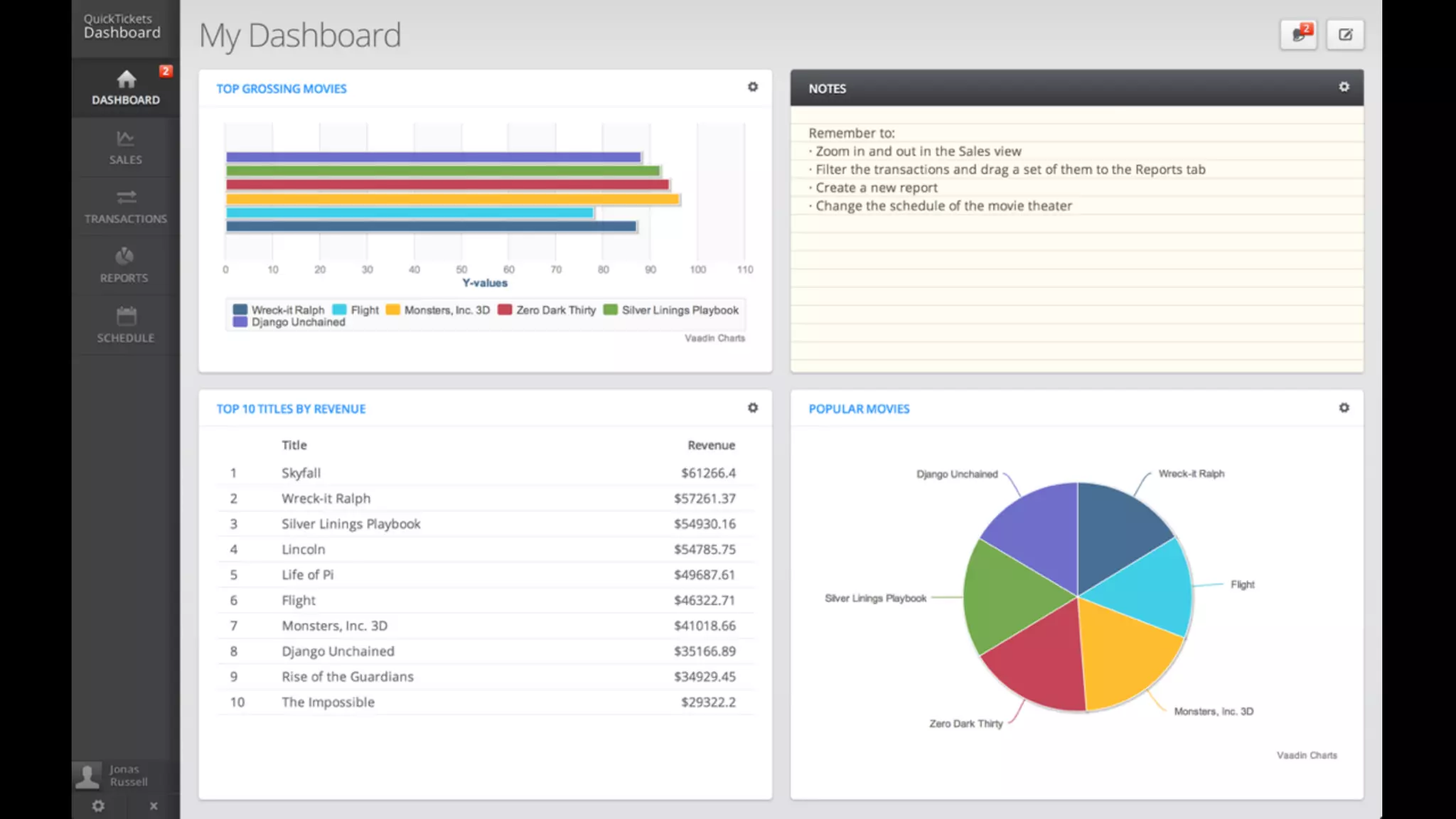
Task: Click the edit dashboard pencil button
Action: coord(1344,35)
